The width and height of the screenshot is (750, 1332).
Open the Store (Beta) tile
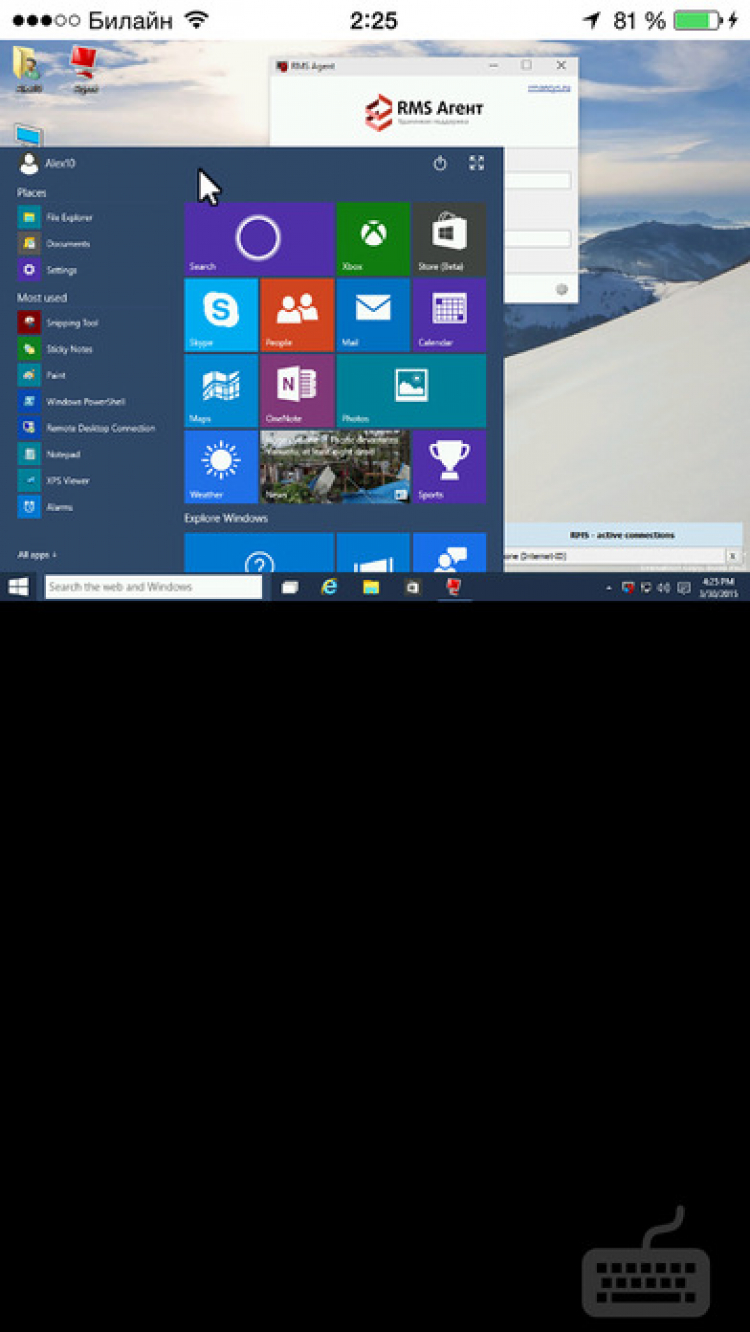(x=449, y=239)
